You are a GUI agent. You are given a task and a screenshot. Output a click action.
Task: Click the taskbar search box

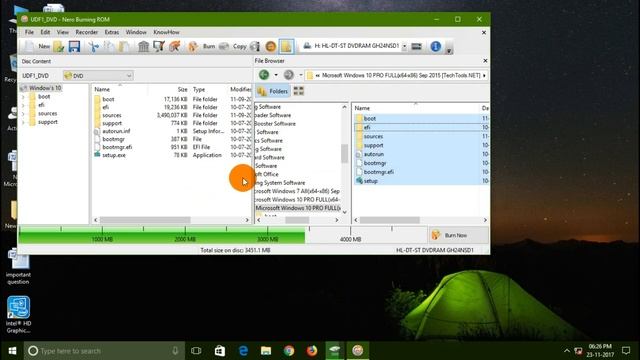pyautogui.click(x=104, y=351)
